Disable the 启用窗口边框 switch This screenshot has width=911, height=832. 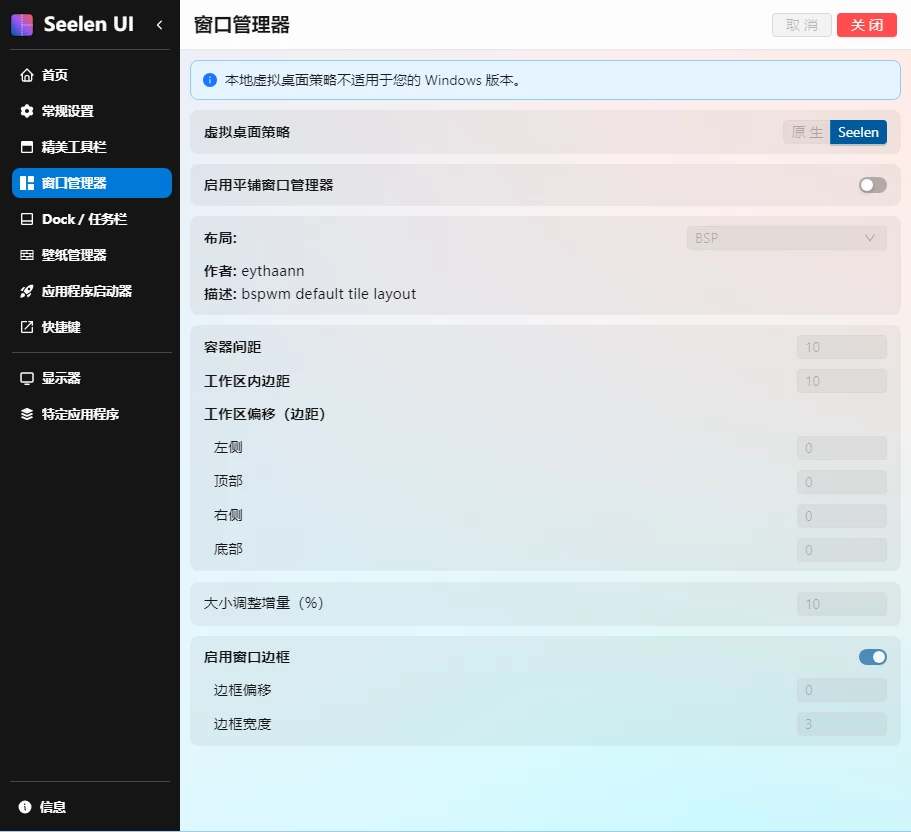(872, 657)
